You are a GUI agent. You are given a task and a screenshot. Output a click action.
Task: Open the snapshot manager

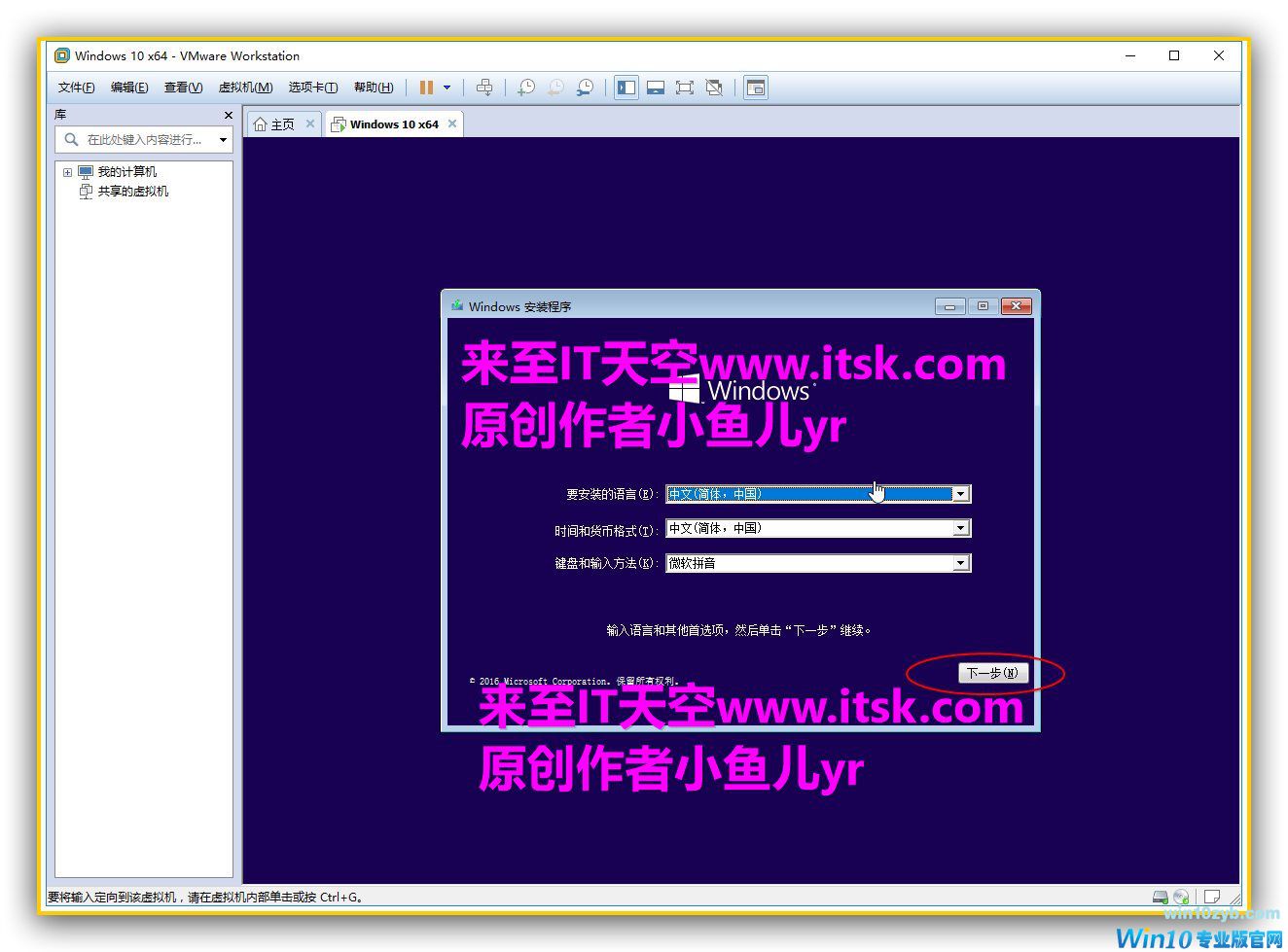[585, 88]
